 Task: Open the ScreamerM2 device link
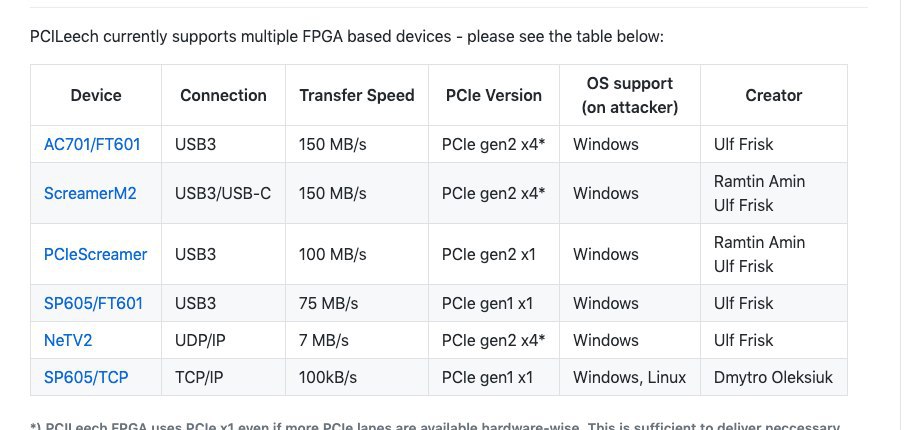coord(90,193)
